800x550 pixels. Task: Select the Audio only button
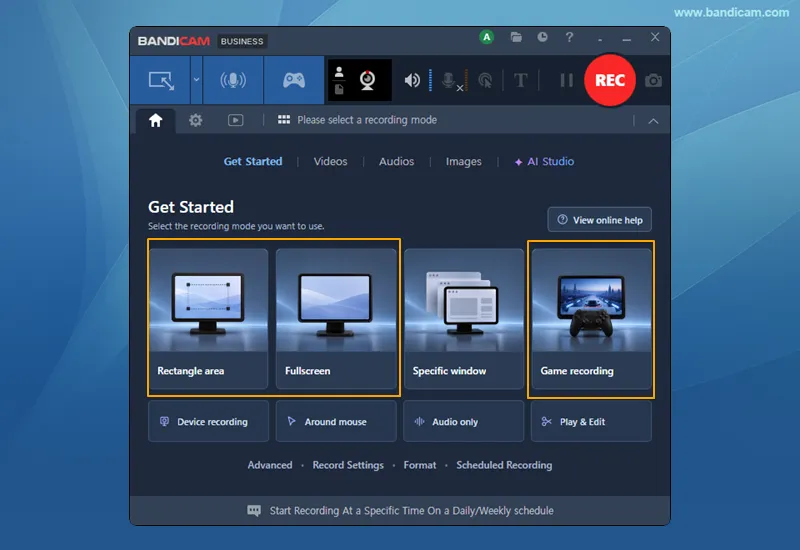[463, 421]
